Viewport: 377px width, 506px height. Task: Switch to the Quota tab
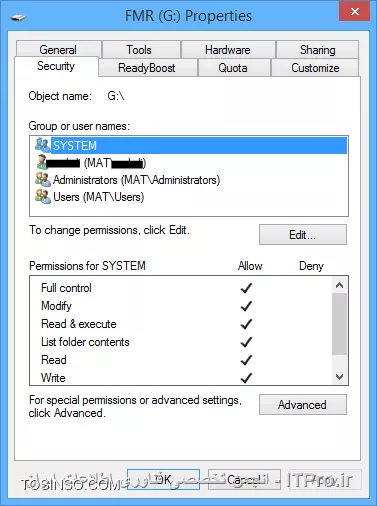[234, 68]
